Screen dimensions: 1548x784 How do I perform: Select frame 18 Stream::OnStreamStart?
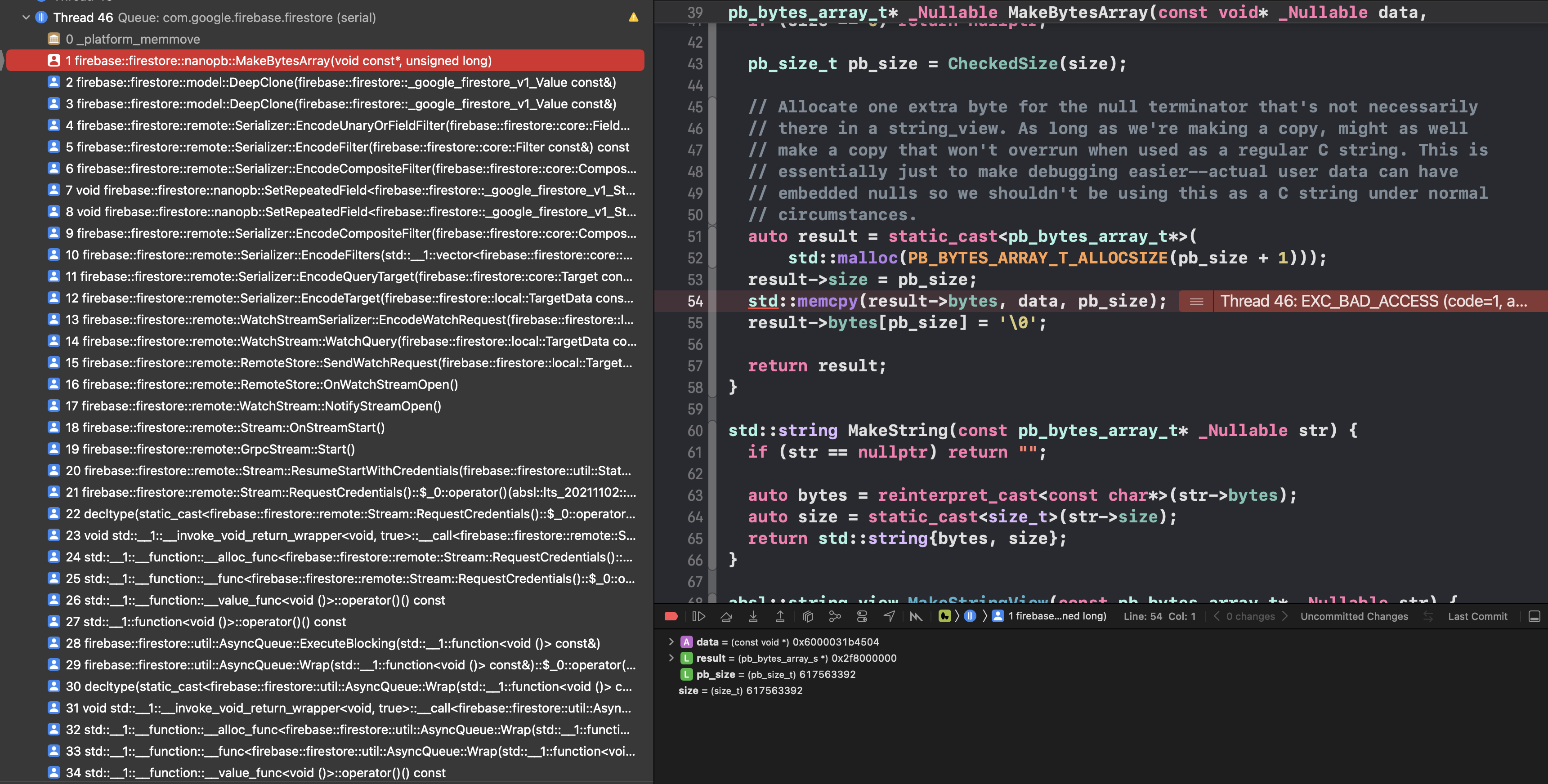click(x=325, y=428)
